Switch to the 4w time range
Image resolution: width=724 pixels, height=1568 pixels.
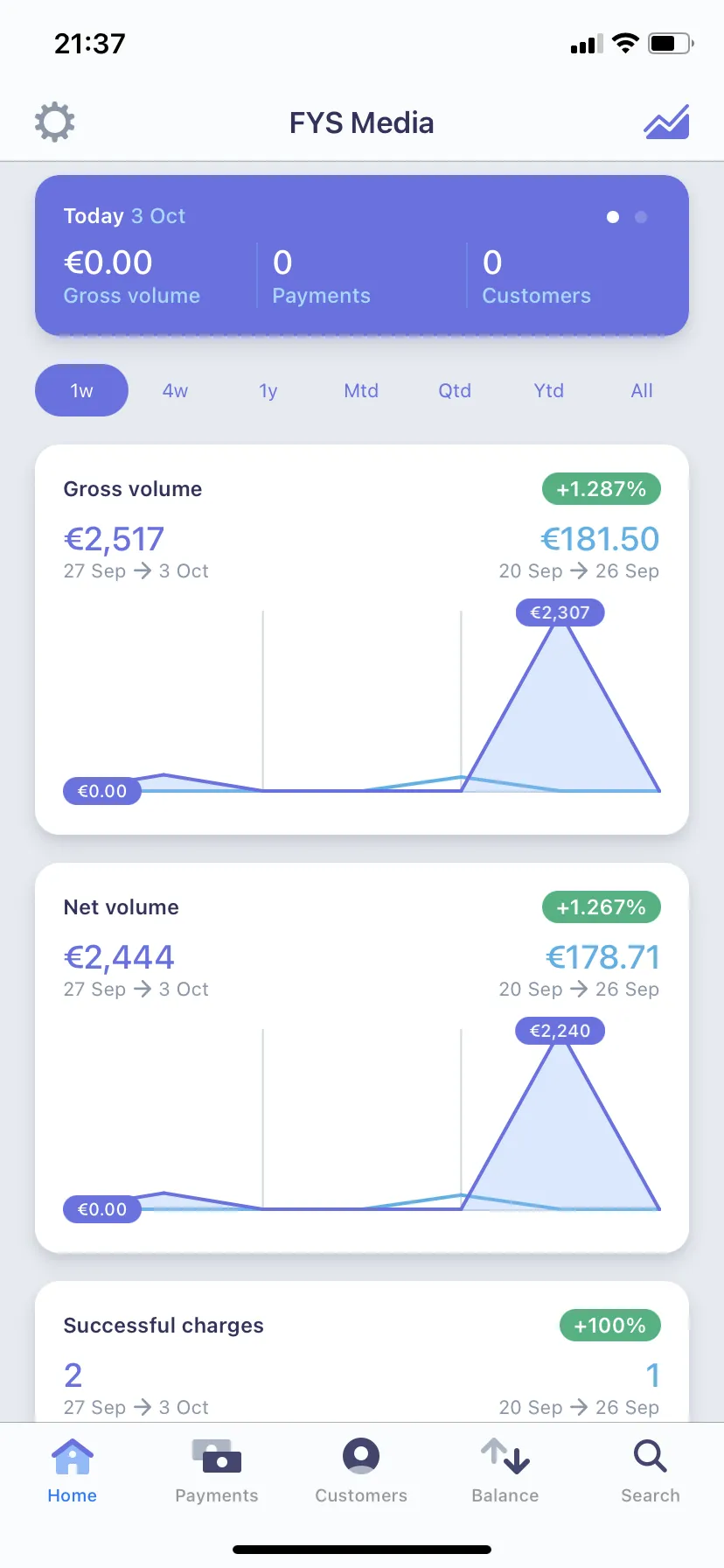(175, 390)
